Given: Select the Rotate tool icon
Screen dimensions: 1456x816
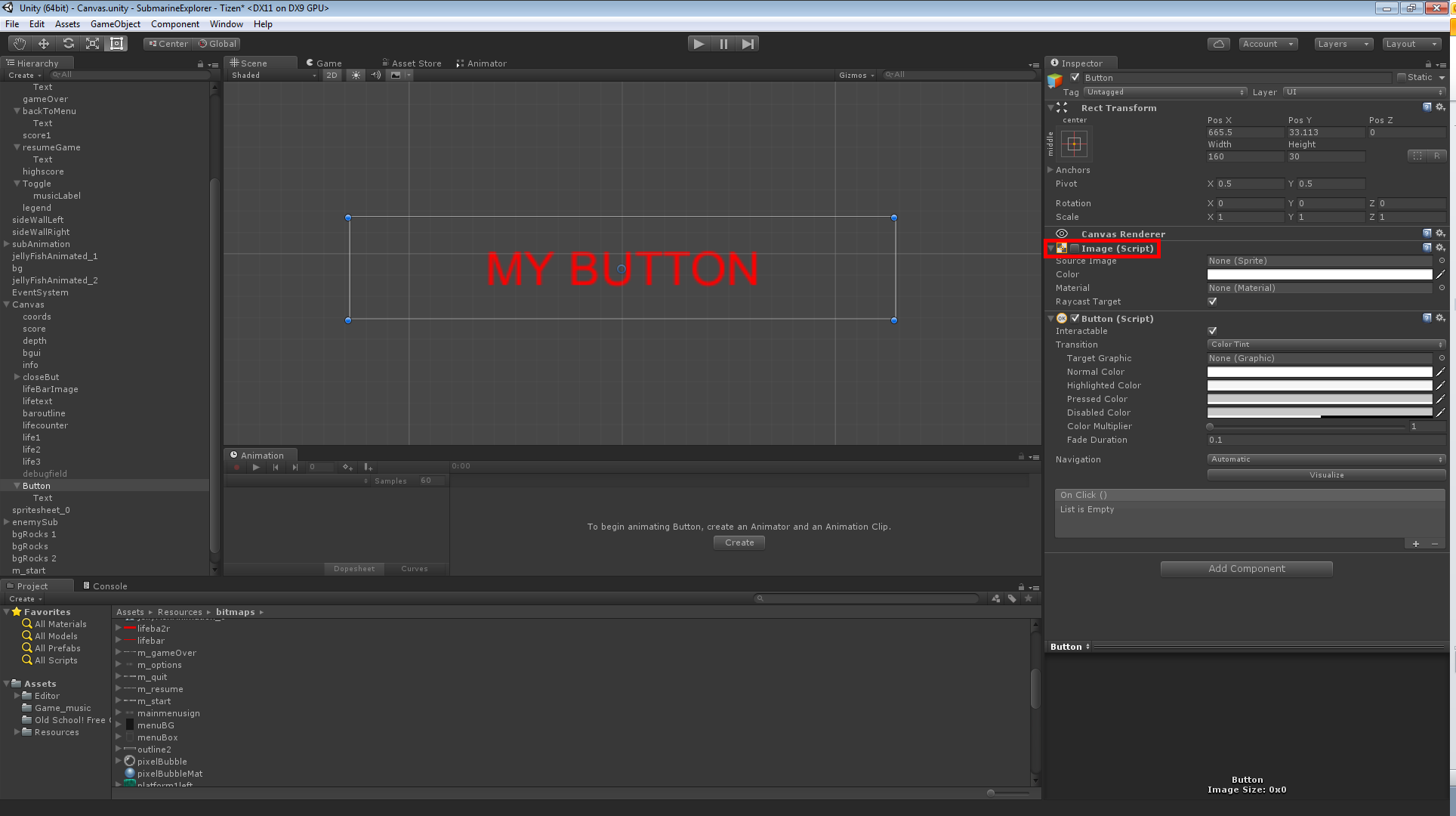Looking at the screenshot, I should tap(69, 44).
